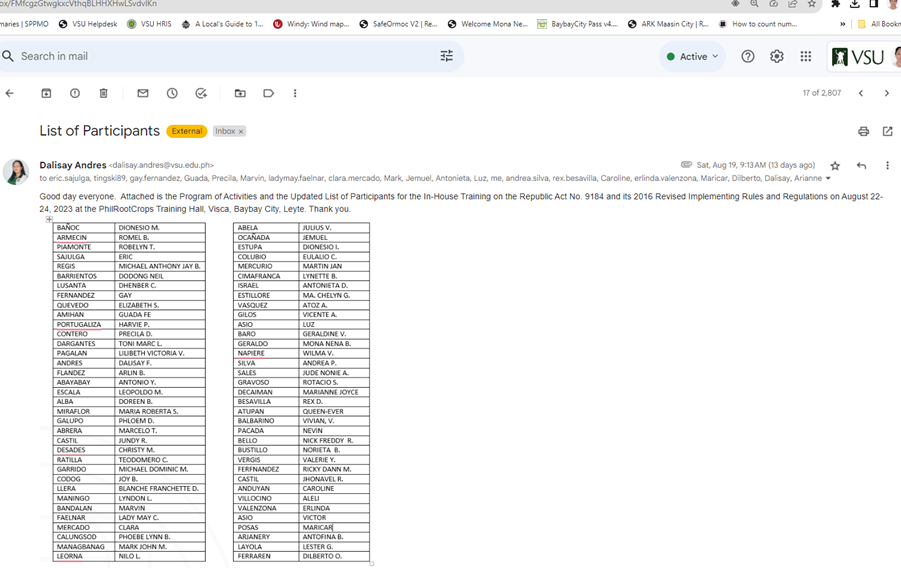Image resolution: width=901 pixels, height=568 pixels.
Task: Open the VSU Helpdesk bookmark
Action: coord(88,24)
